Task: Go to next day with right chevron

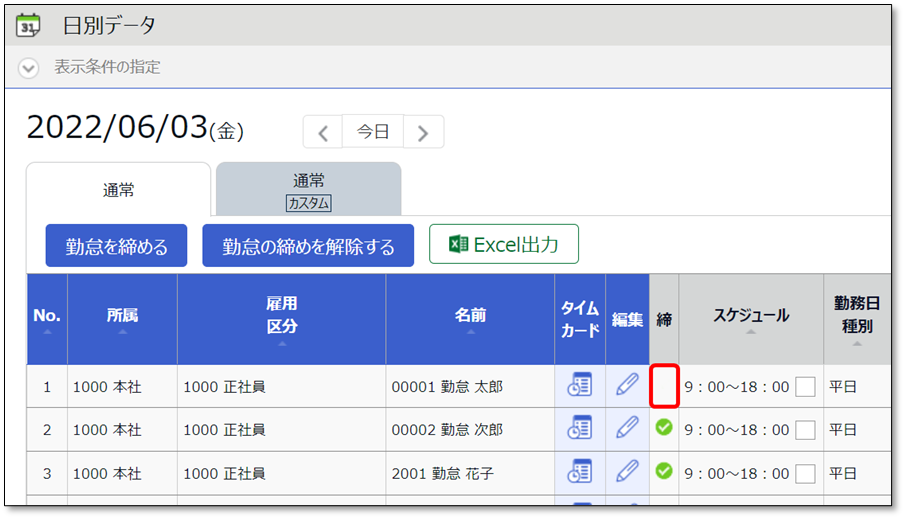Action: 423,132
